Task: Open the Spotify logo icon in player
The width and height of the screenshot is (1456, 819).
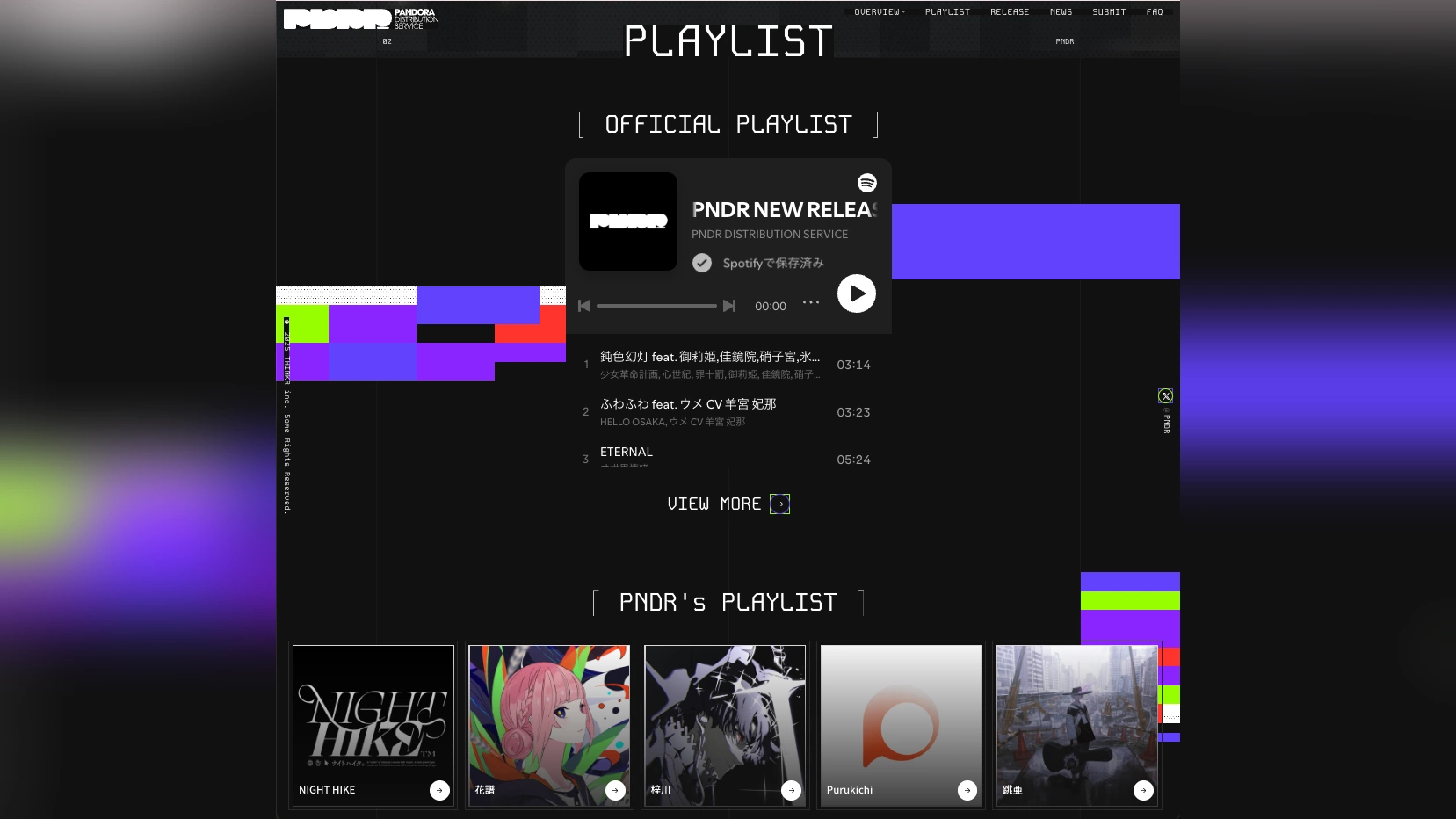Action: tap(867, 183)
